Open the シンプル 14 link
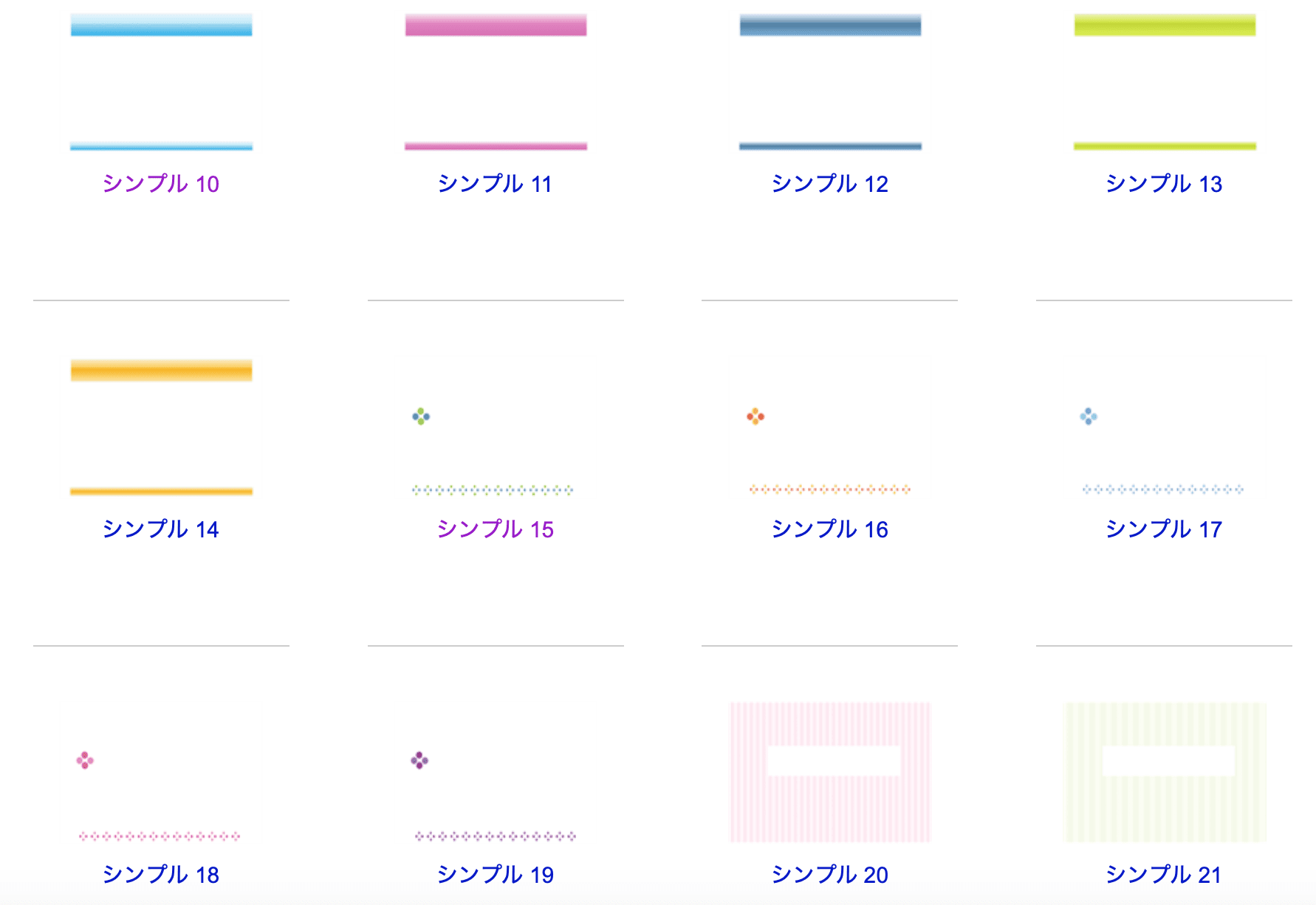This screenshot has height=905, width=1316. [161, 529]
